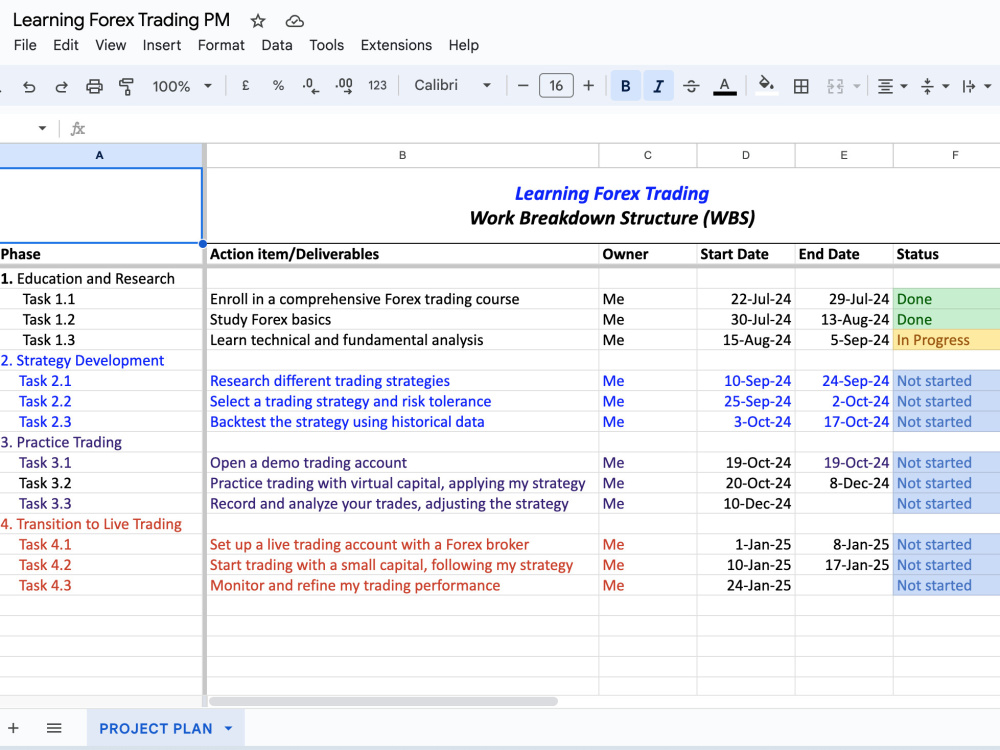
Task: Click the horizontal scrollbar
Action: pos(383,701)
